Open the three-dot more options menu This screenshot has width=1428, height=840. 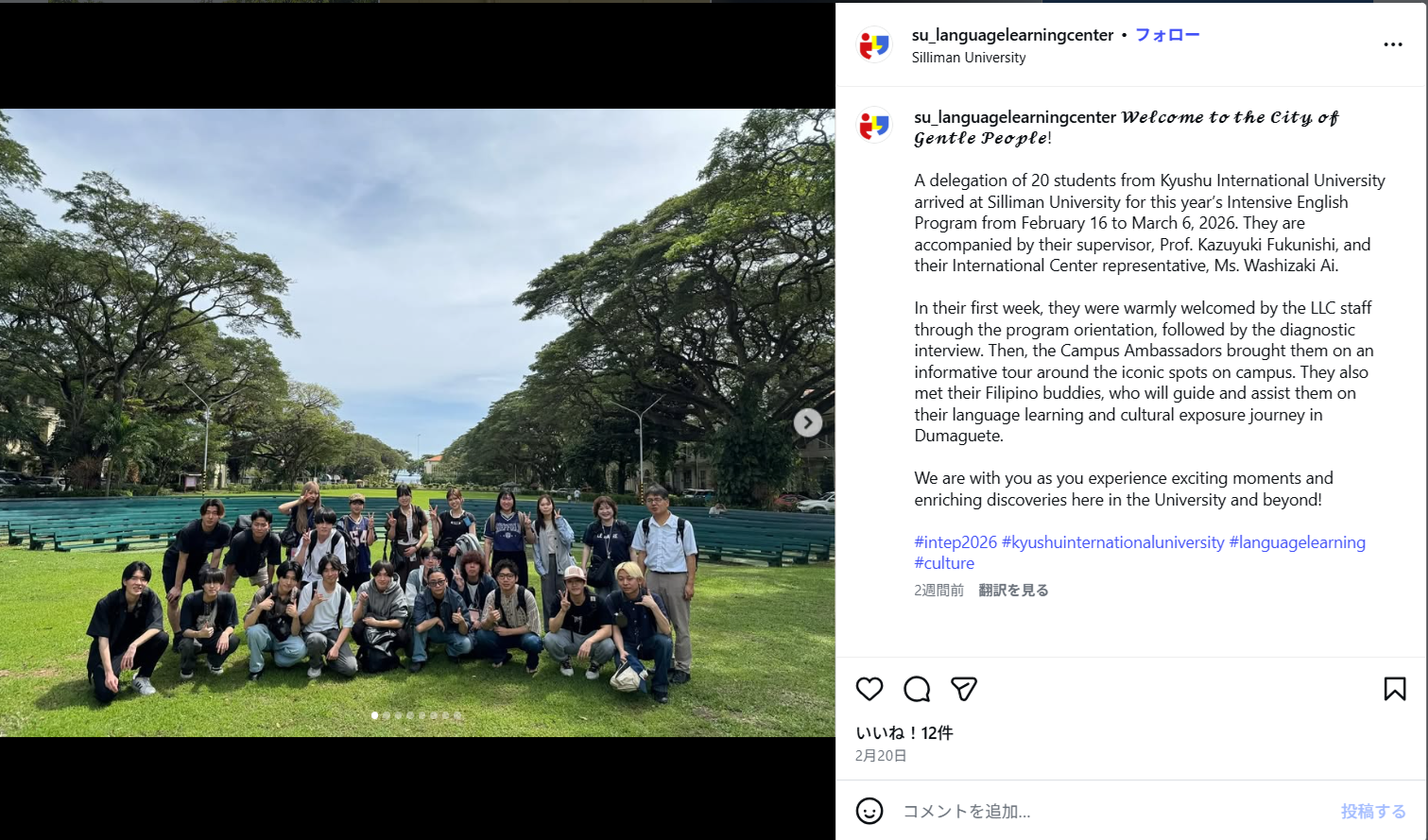click(1393, 44)
